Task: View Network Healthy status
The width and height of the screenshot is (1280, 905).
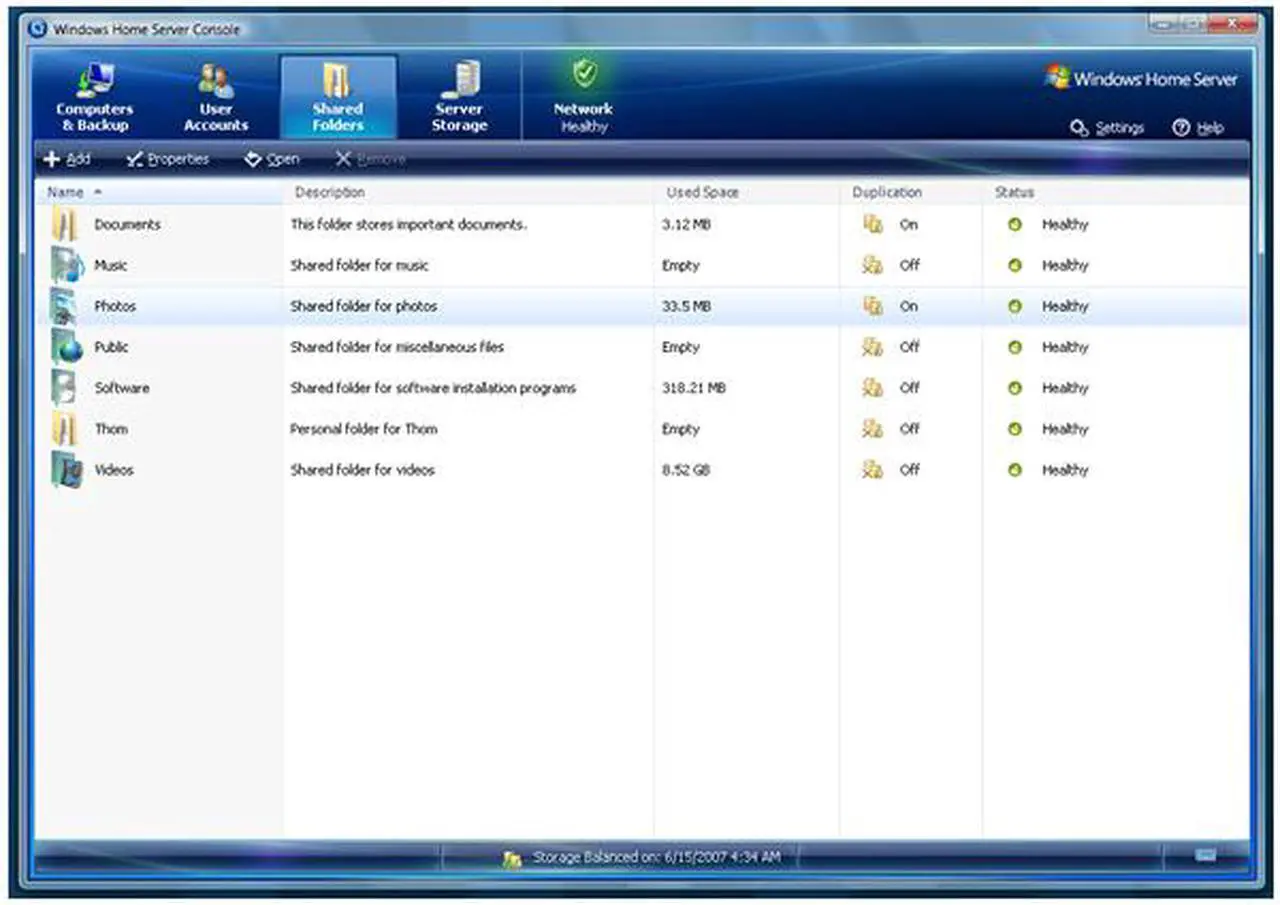Action: [x=584, y=97]
